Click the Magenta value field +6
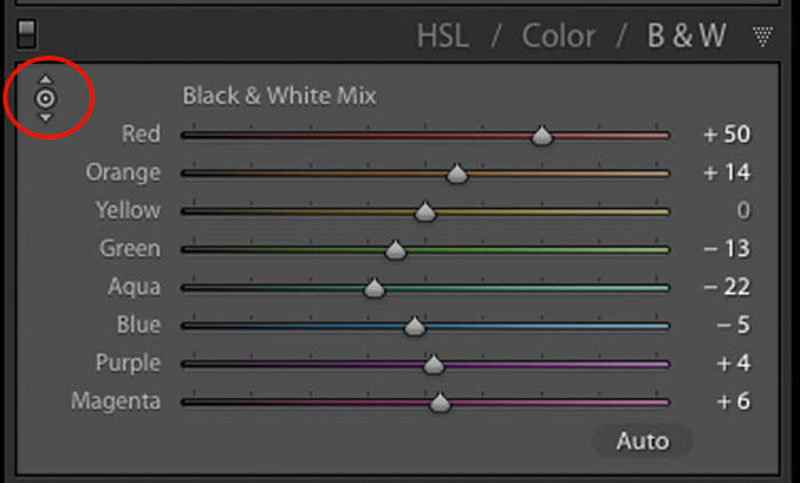Image resolution: width=800 pixels, height=483 pixels. pyautogui.click(x=734, y=402)
